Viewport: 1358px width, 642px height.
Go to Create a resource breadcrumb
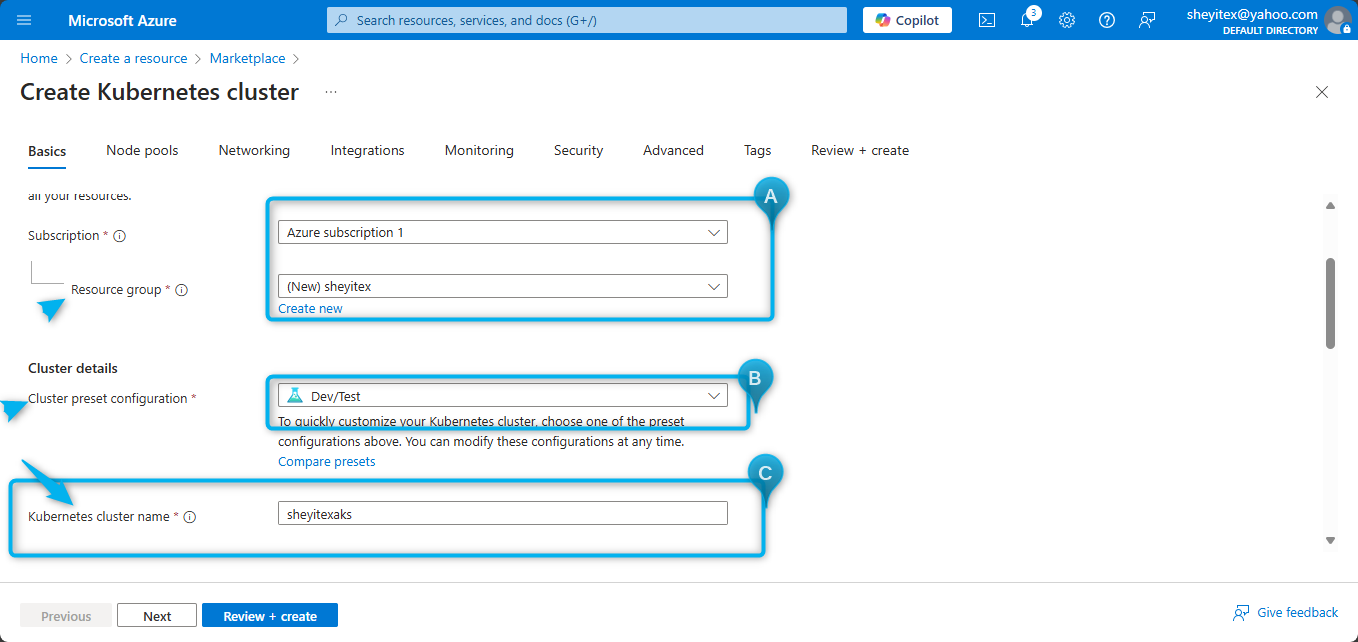tap(134, 58)
